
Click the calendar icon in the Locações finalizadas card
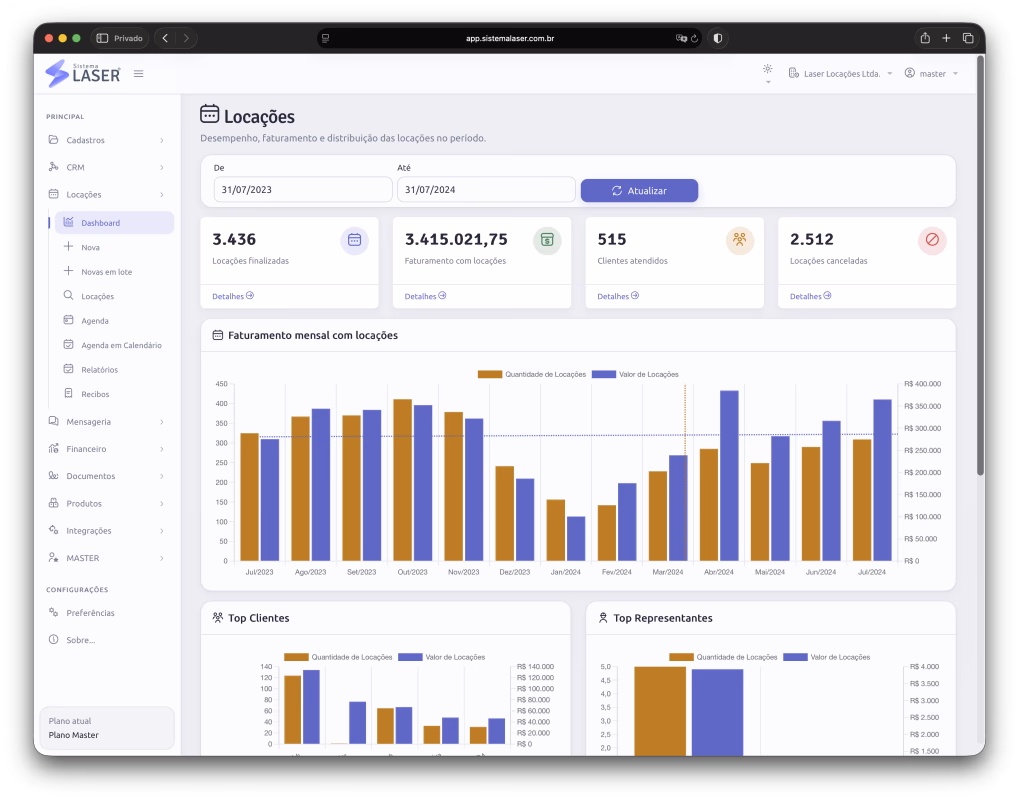[x=354, y=240]
